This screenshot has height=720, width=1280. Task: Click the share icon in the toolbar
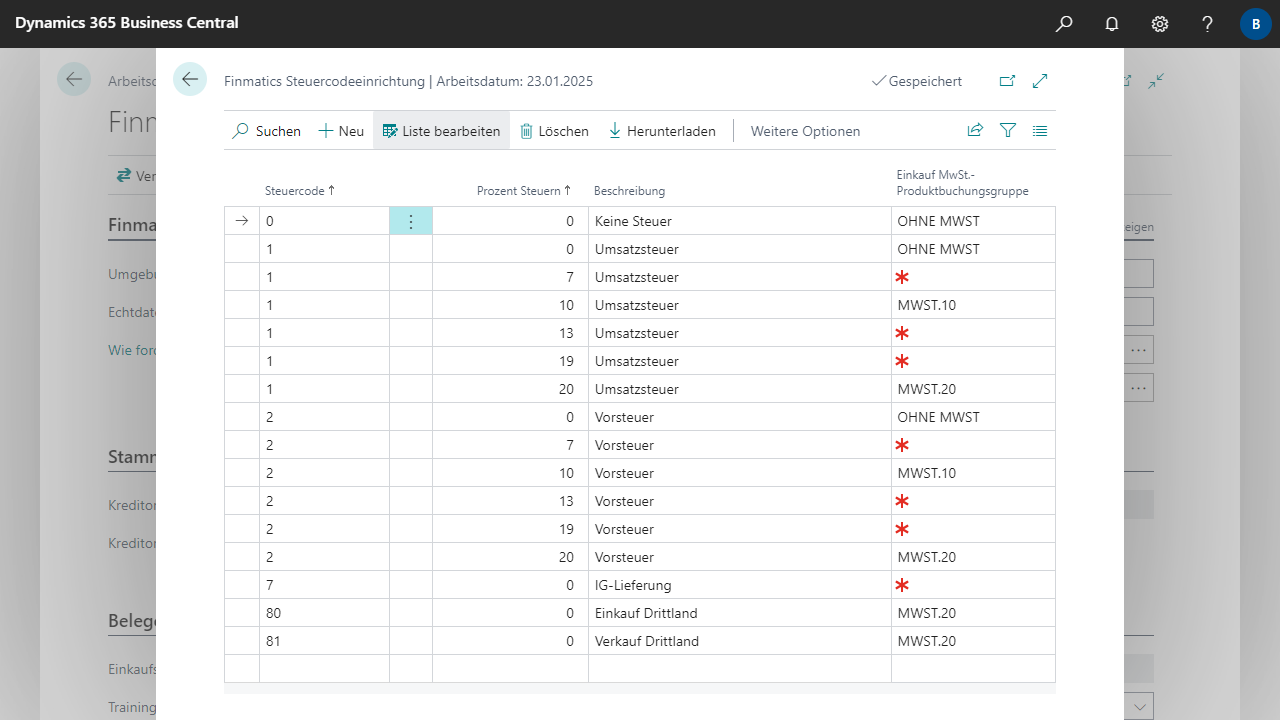pyautogui.click(x=975, y=130)
